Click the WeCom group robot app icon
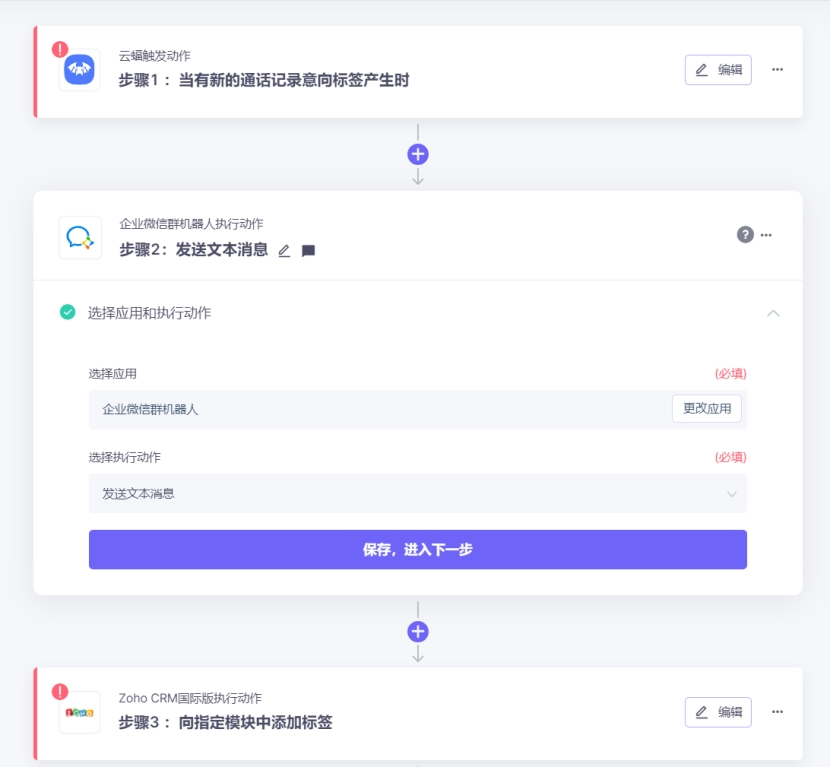This screenshot has width=830, height=767. [x=80, y=237]
